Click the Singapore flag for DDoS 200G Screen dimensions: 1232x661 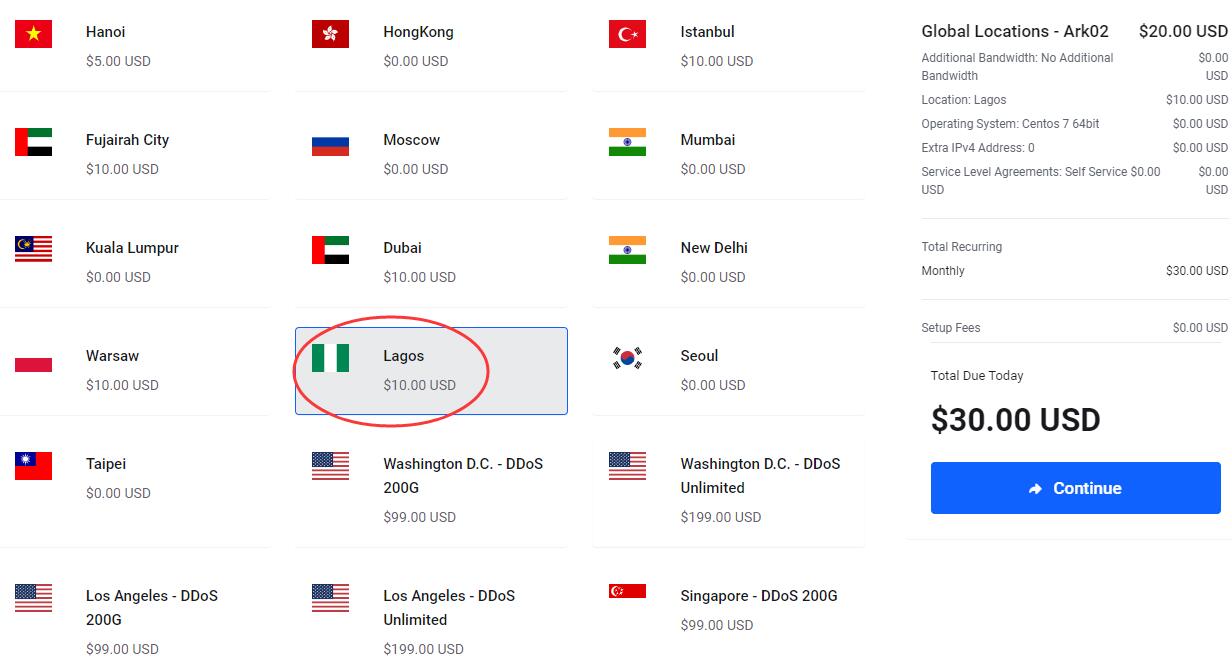[x=627, y=591]
